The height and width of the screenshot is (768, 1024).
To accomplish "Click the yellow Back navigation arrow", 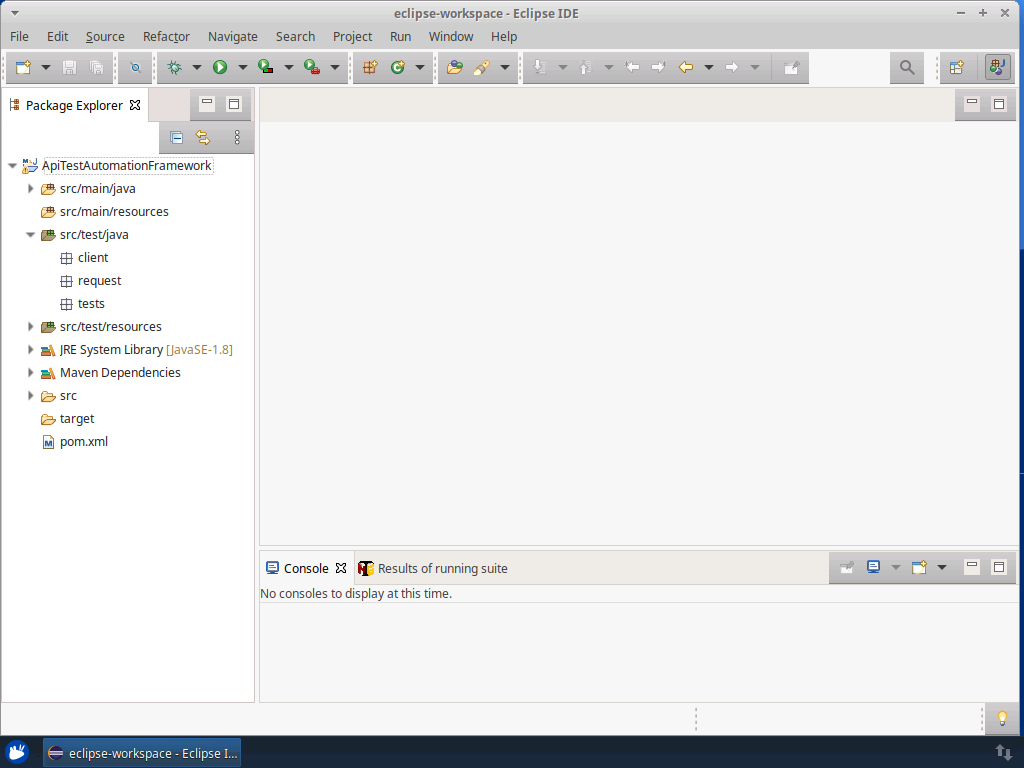I will coord(686,67).
